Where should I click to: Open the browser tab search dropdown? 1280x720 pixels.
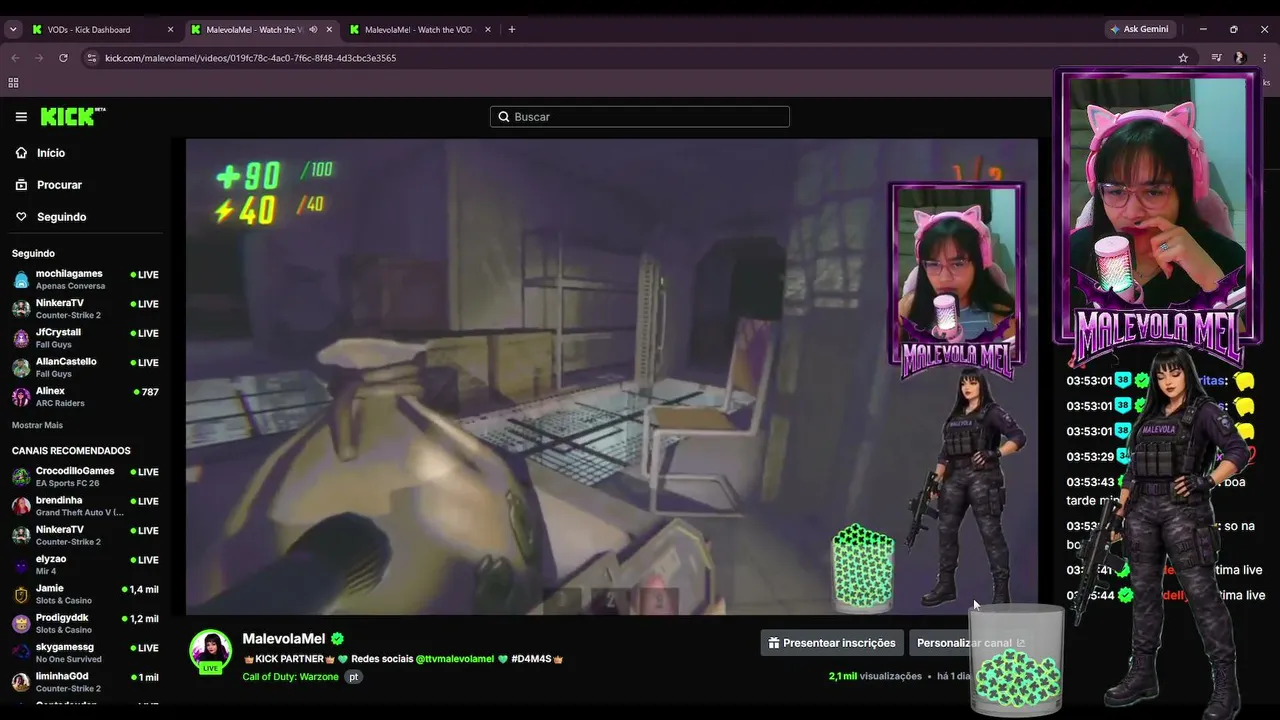[x=13, y=30]
